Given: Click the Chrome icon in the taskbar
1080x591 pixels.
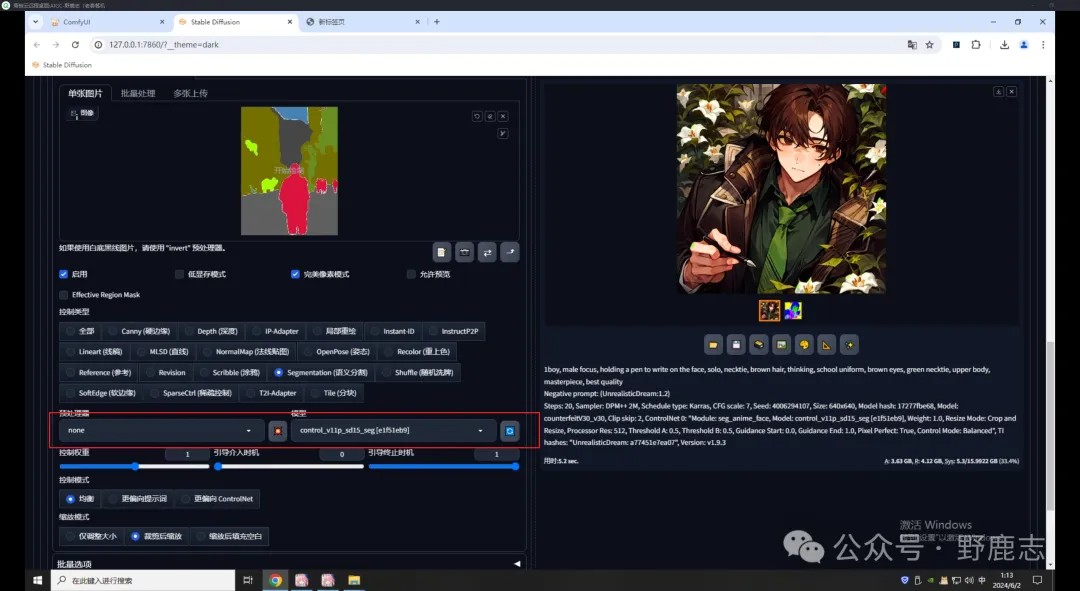Looking at the screenshot, I should tap(276, 580).
